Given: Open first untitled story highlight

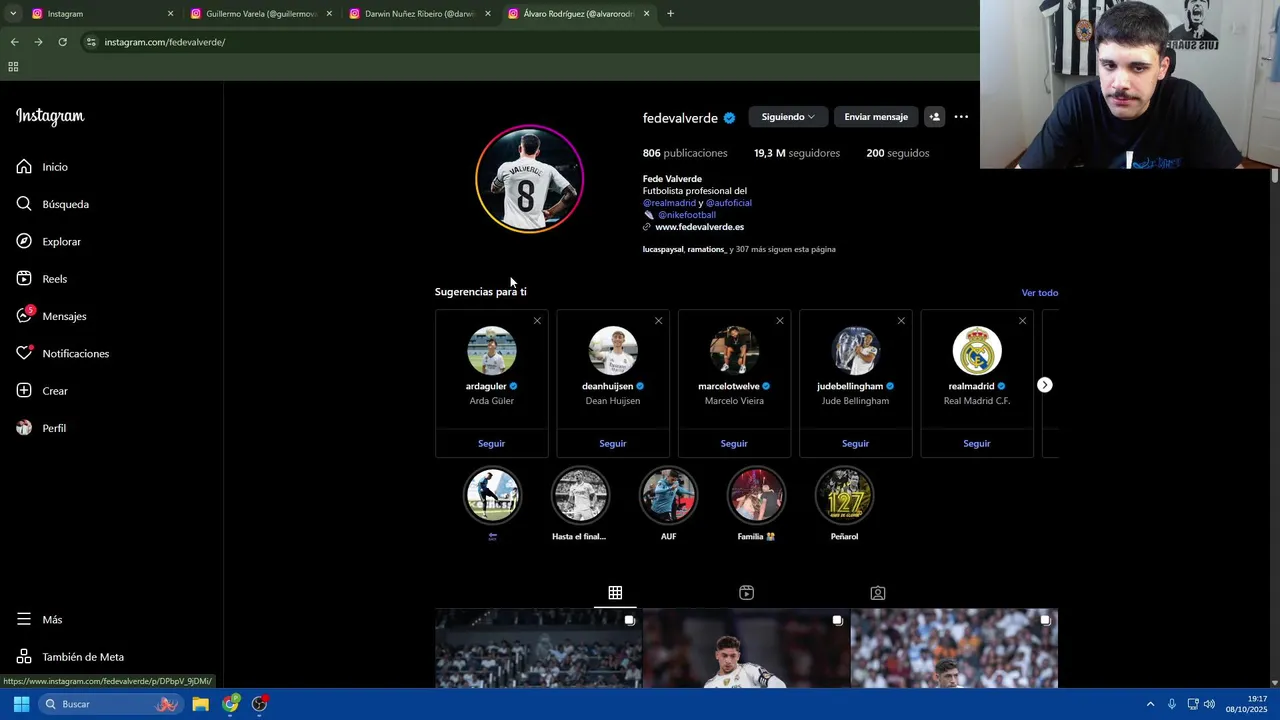Looking at the screenshot, I should [x=492, y=496].
